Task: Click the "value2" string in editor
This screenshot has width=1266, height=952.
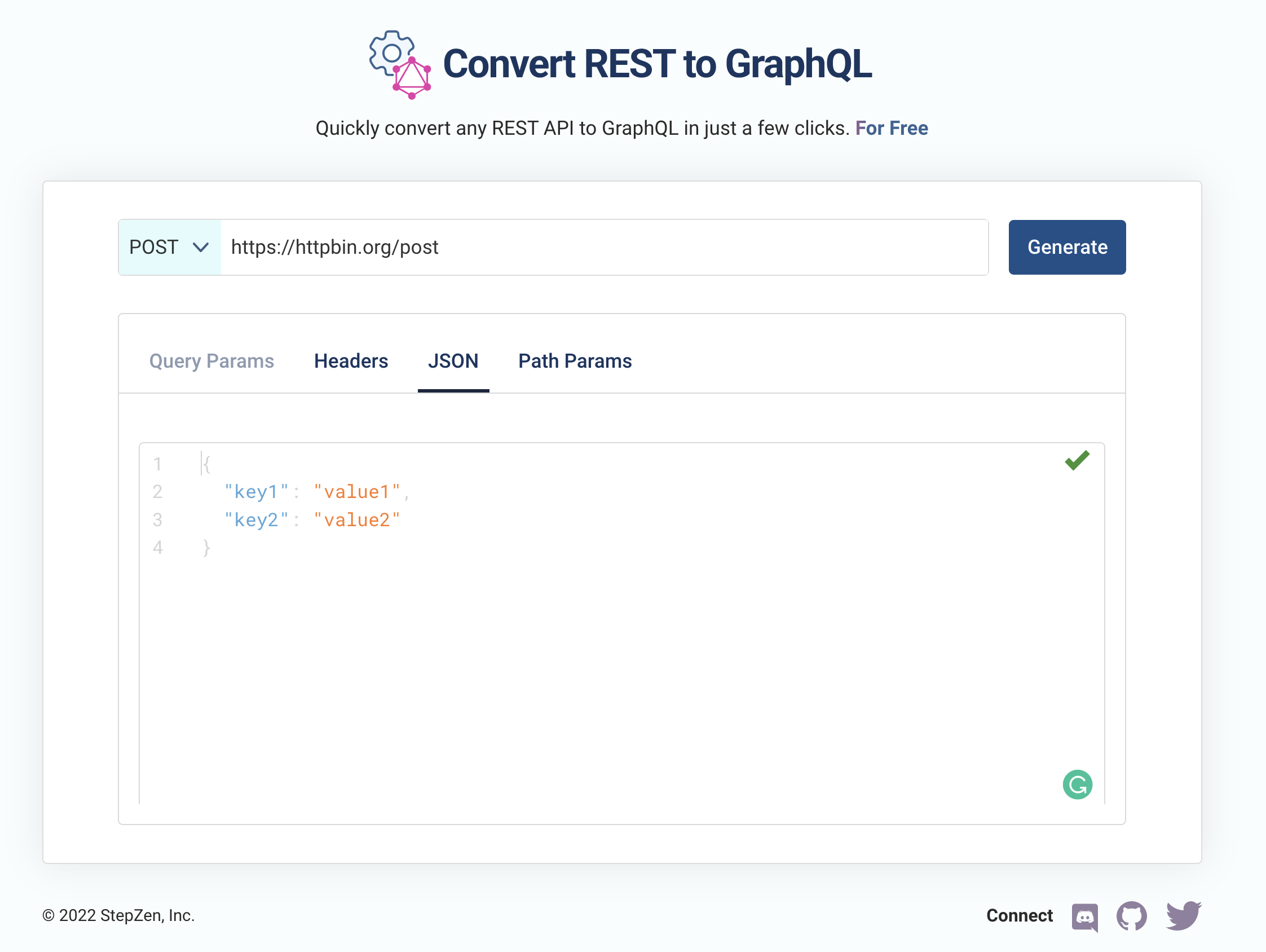Action: click(x=356, y=520)
